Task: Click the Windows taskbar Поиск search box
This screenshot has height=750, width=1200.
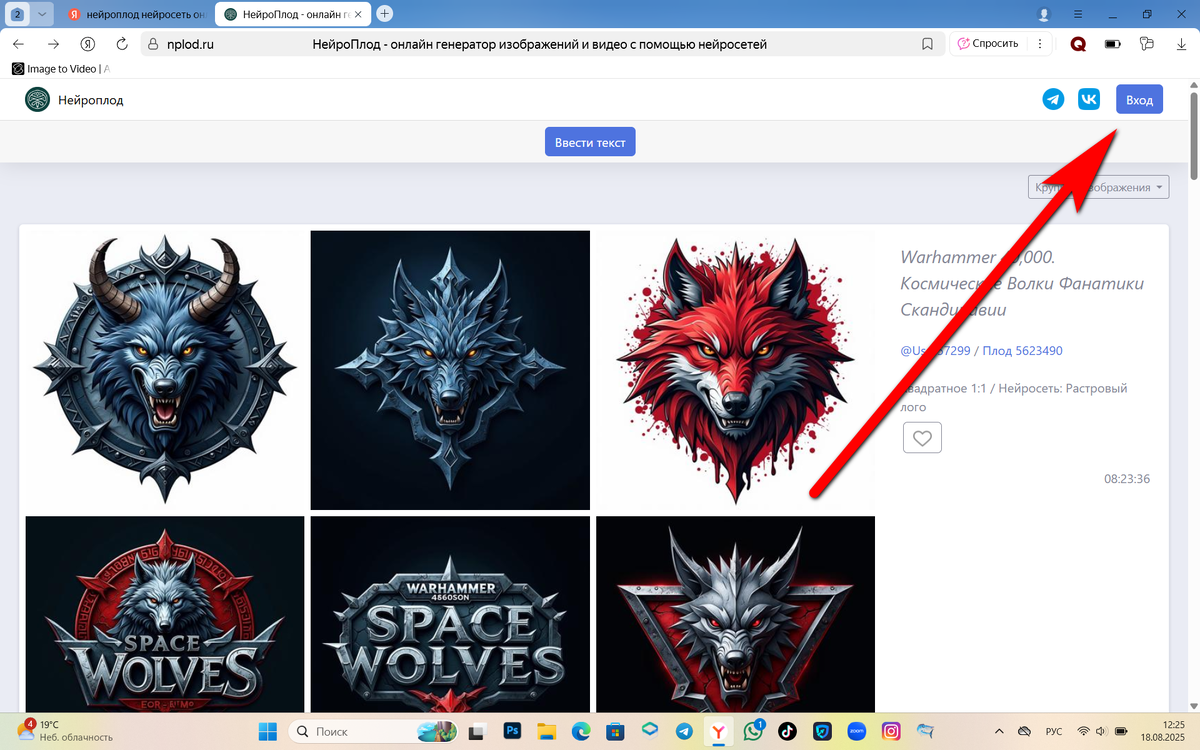Action: [x=374, y=731]
